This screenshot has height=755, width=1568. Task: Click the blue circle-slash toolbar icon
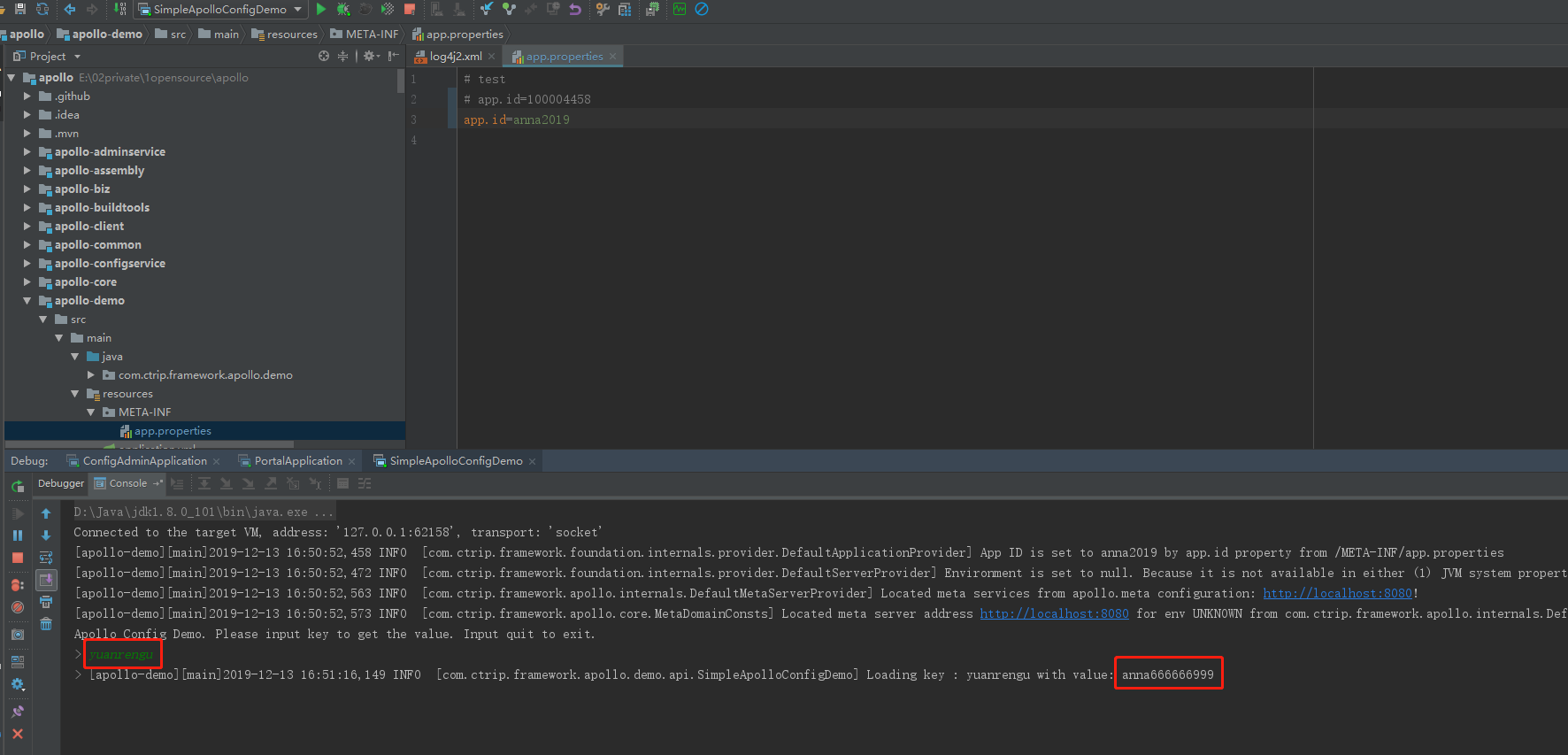click(702, 9)
